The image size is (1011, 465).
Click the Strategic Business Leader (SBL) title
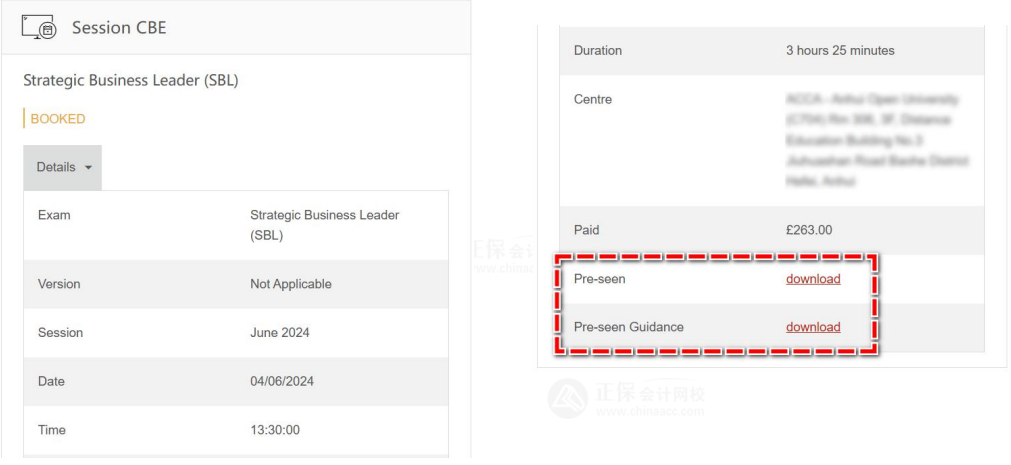(x=130, y=80)
